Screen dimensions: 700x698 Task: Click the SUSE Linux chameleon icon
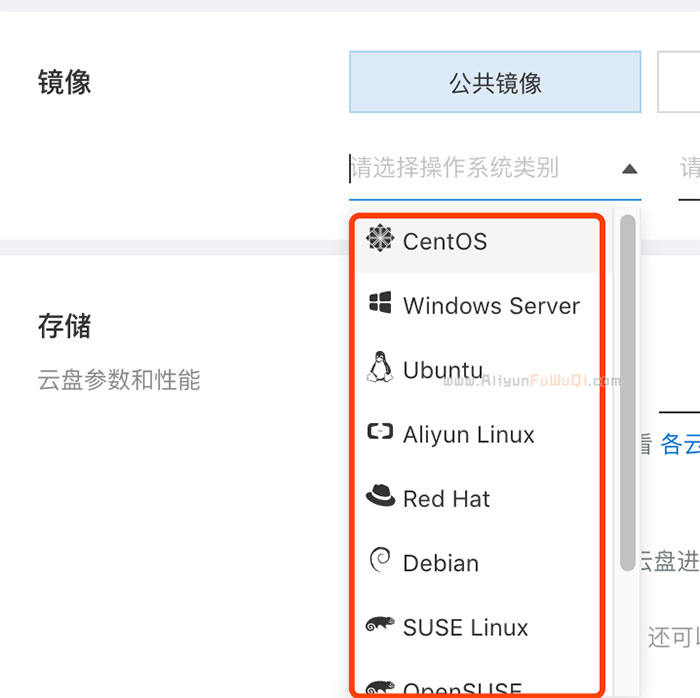[x=380, y=626]
